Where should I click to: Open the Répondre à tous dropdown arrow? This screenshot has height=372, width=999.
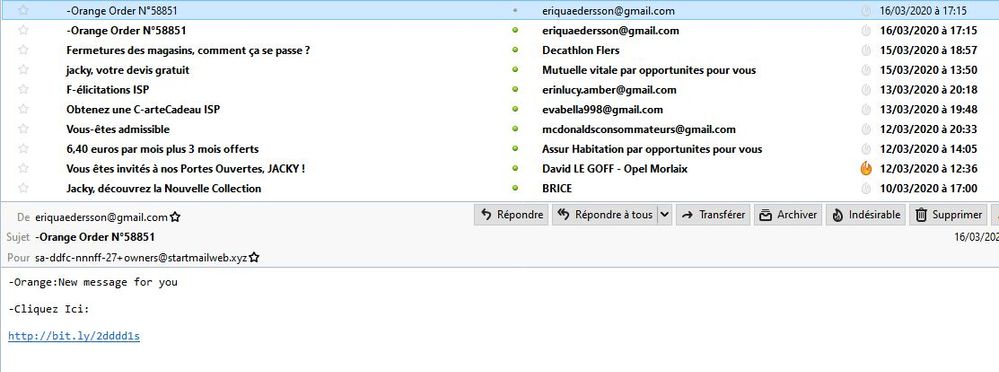[x=664, y=215]
